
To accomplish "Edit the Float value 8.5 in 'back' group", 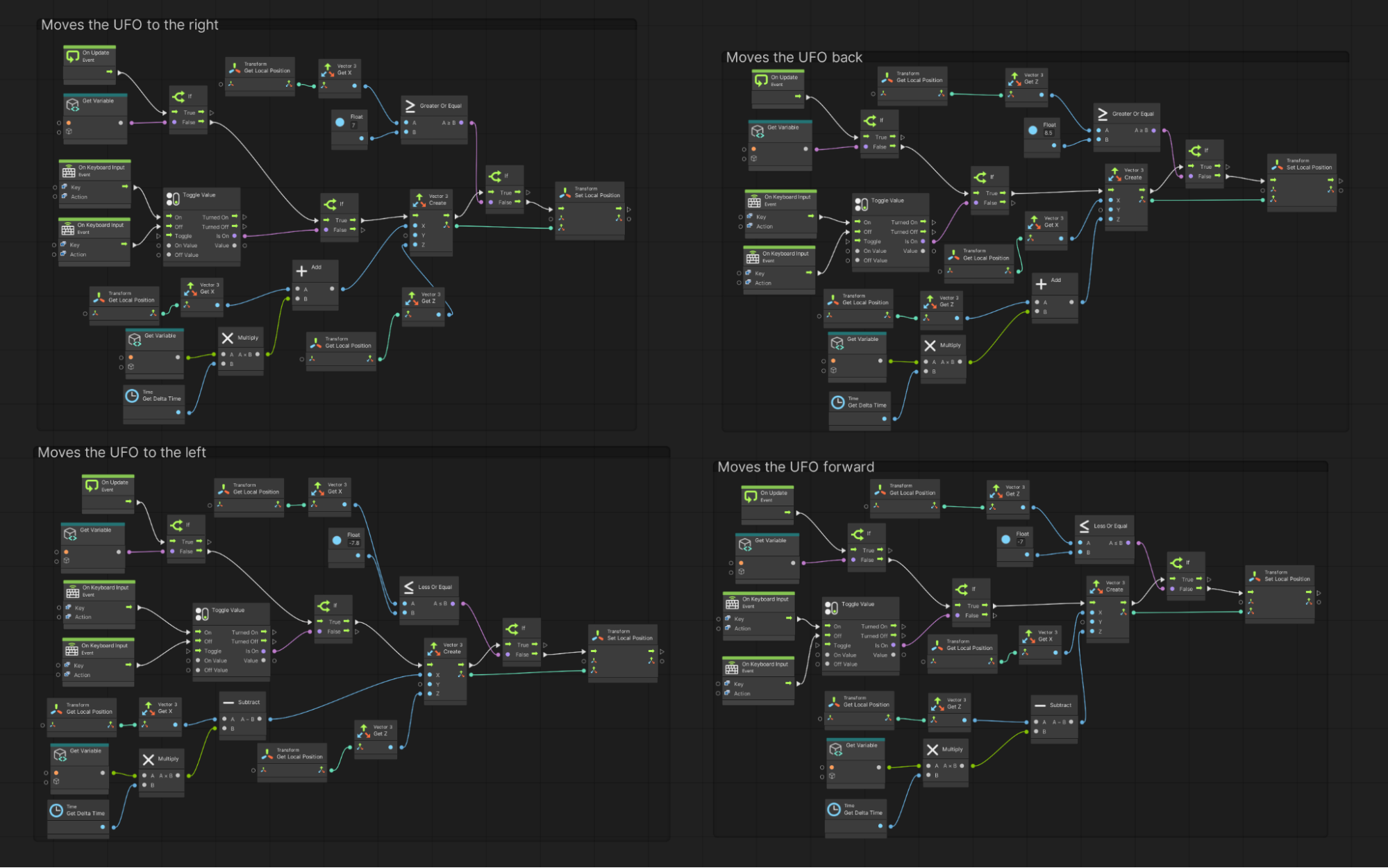I will [x=1048, y=133].
